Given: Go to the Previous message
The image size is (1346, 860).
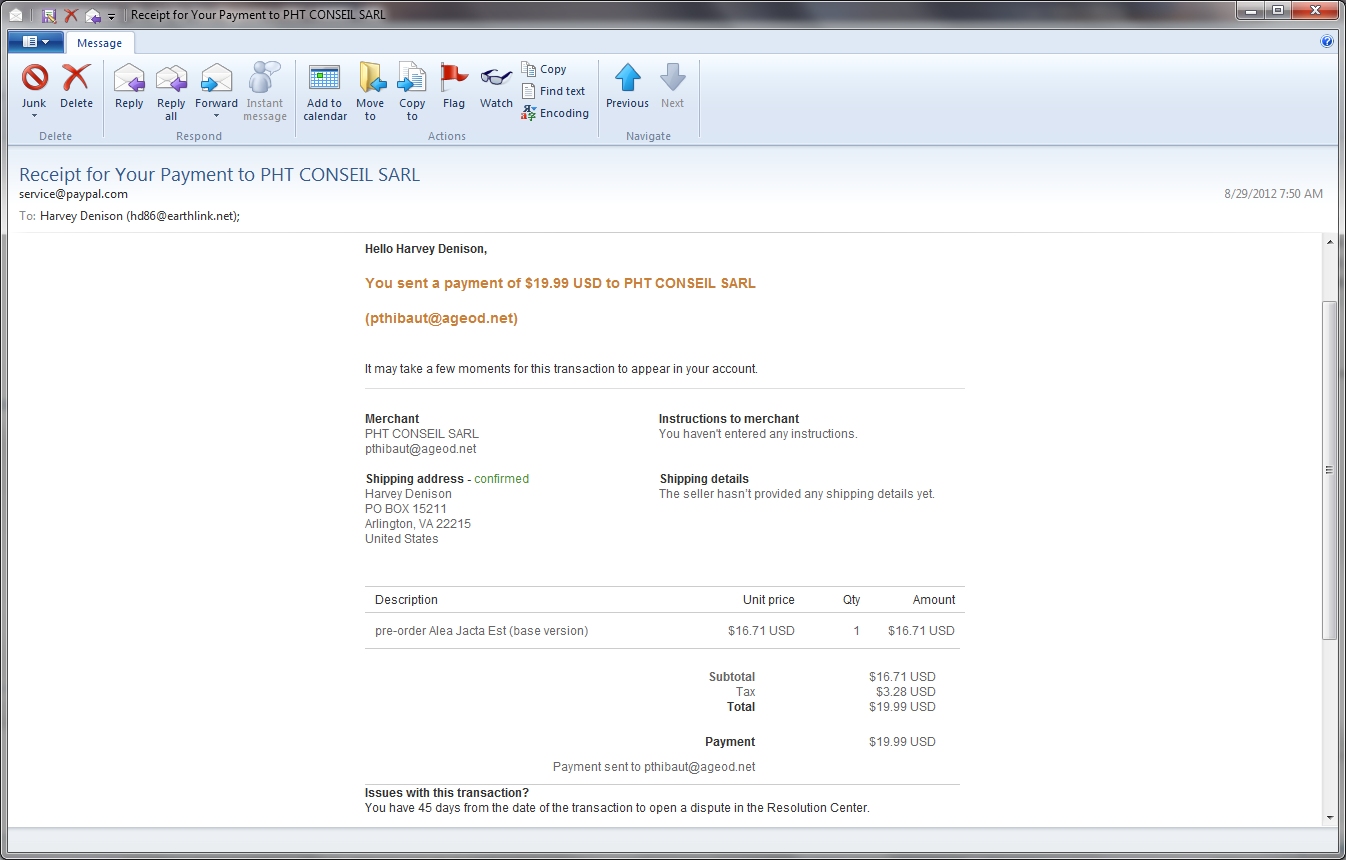Looking at the screenshot, I should pos(627,86).
